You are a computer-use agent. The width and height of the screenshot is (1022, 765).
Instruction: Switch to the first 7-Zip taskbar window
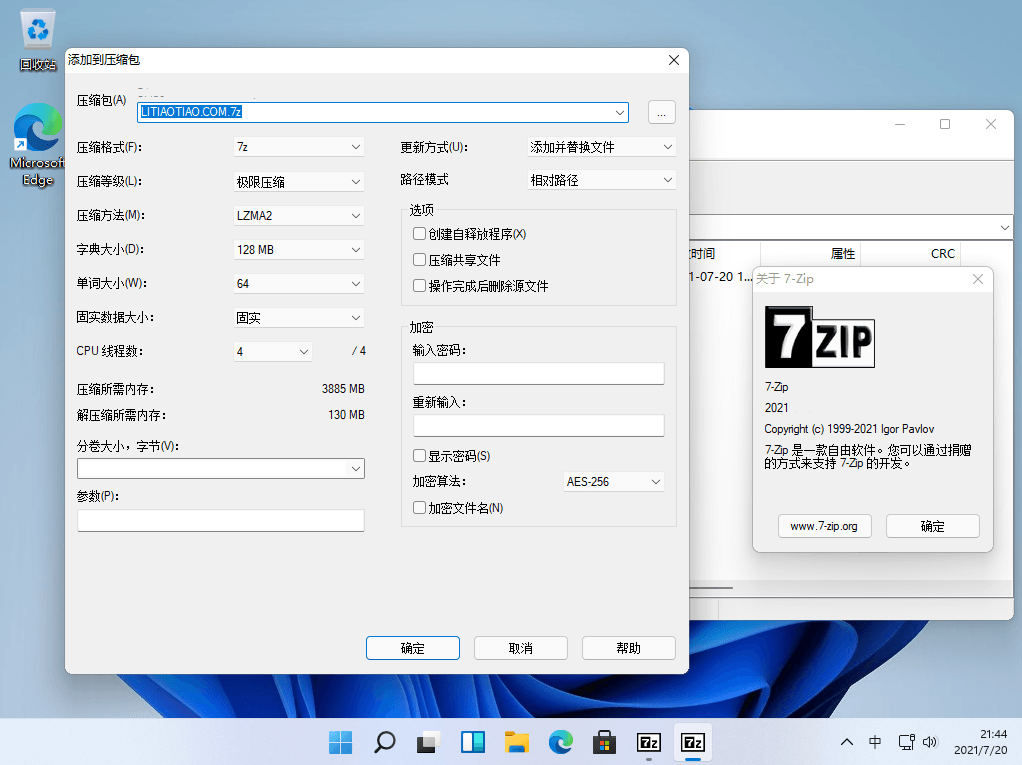649,742
